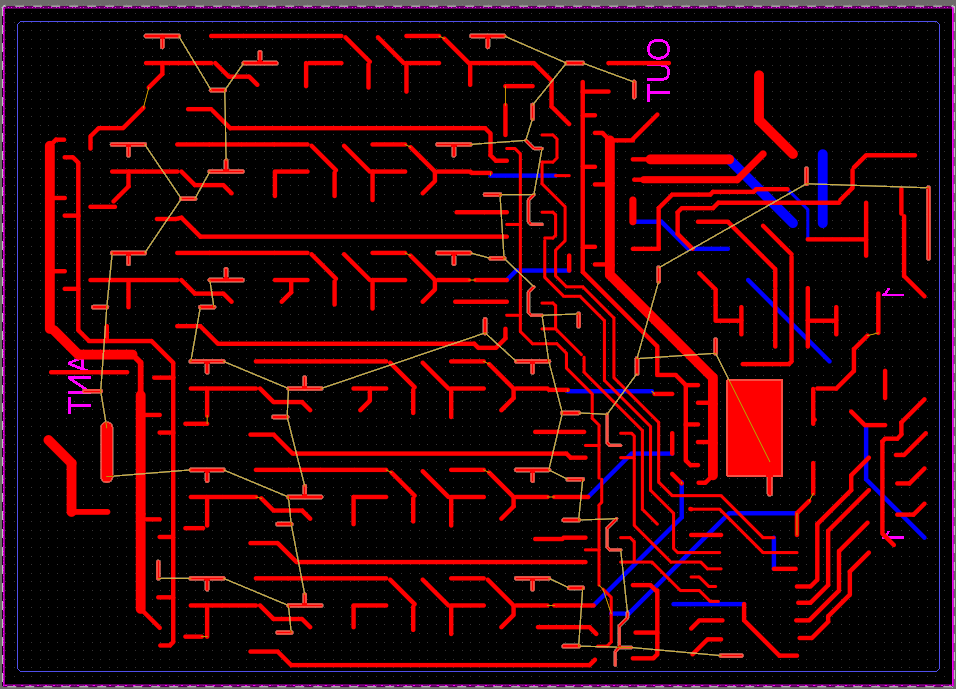956x689 pixels.
Task: Select the magenta AIN text label
Action: (78, 386)
